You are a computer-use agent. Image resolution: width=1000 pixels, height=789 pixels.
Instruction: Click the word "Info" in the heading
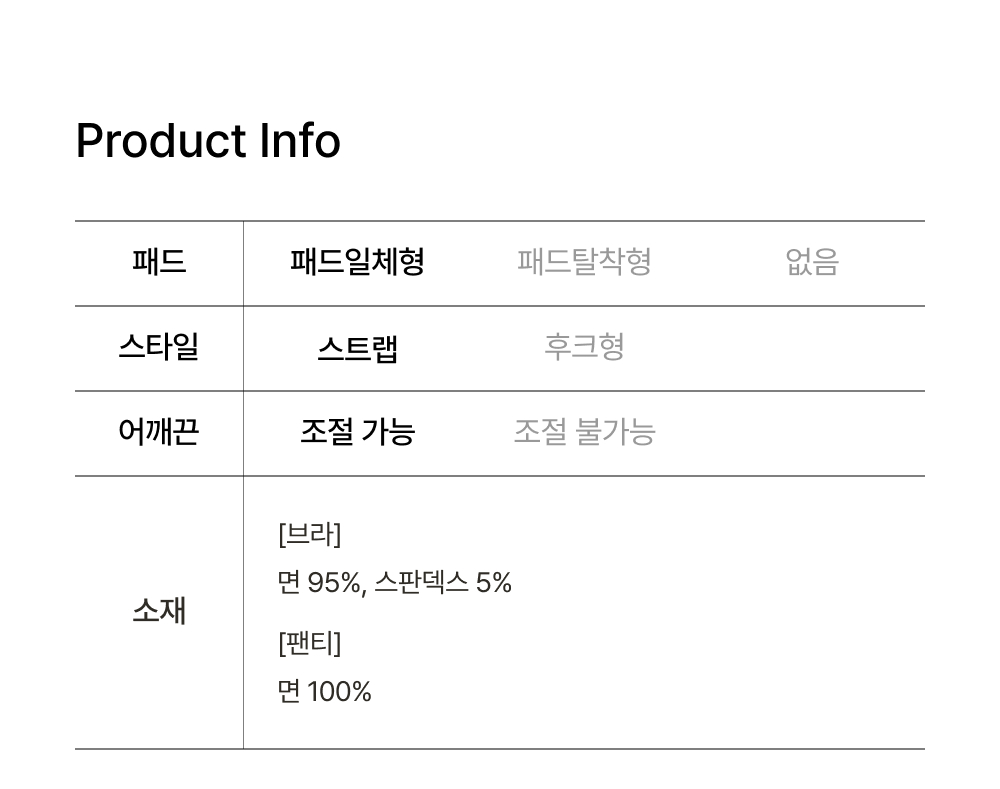click(300, 141)
